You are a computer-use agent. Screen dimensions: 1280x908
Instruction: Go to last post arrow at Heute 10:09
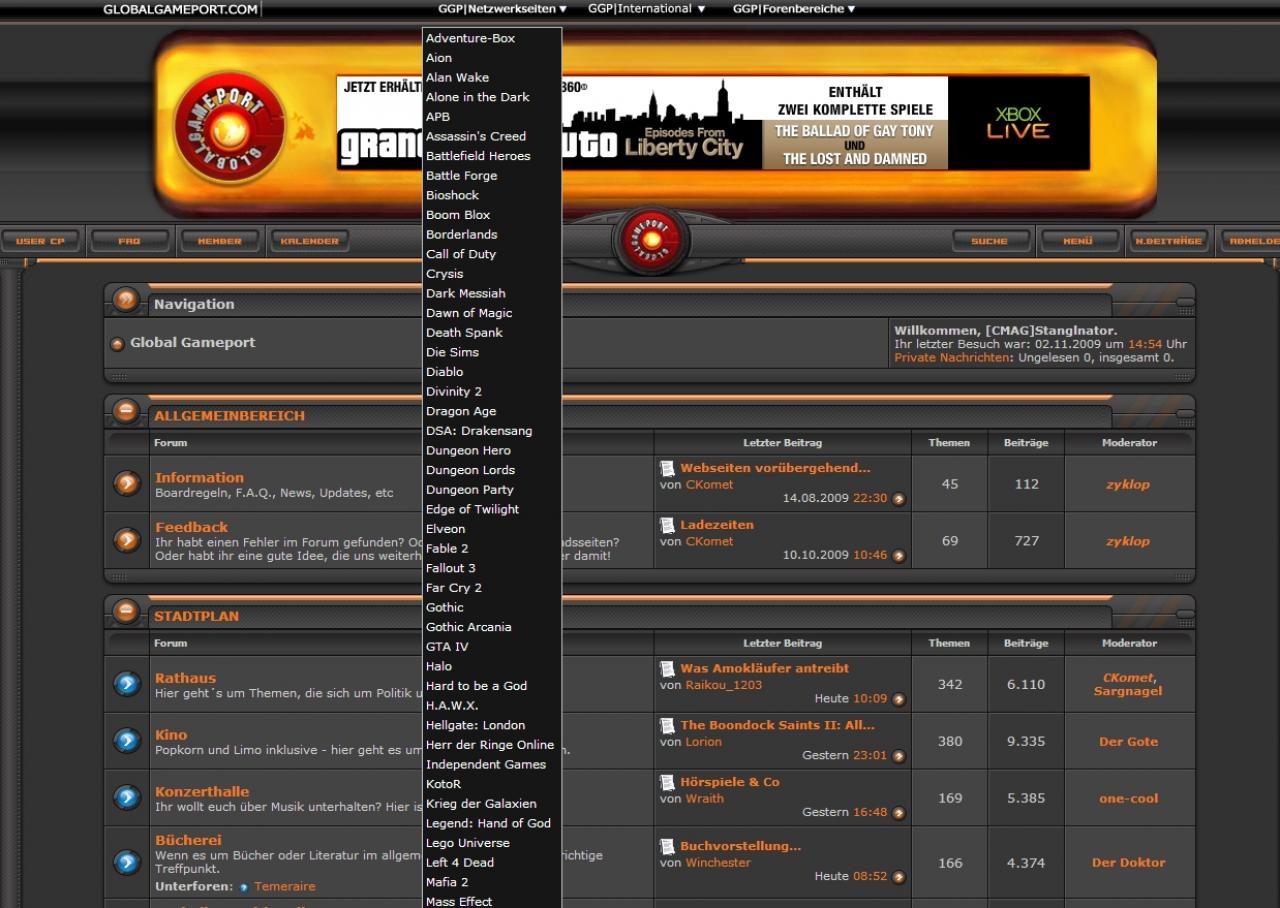[x=899, y=699]
